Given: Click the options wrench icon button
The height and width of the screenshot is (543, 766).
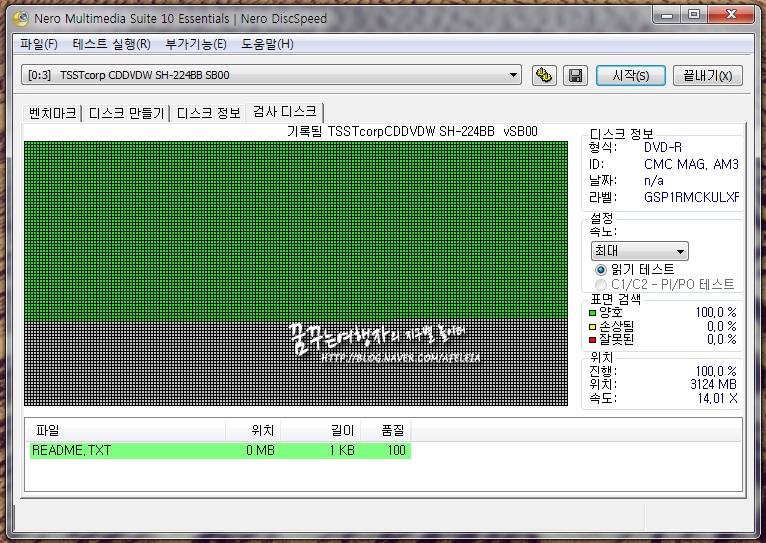Looking at the screenshot, I should (544, 76).
